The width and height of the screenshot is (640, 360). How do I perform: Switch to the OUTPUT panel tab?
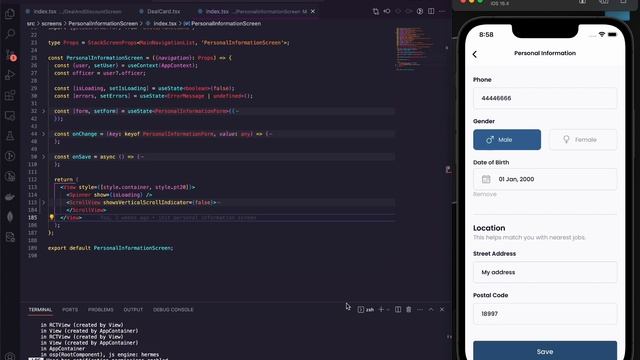point(133,309)
